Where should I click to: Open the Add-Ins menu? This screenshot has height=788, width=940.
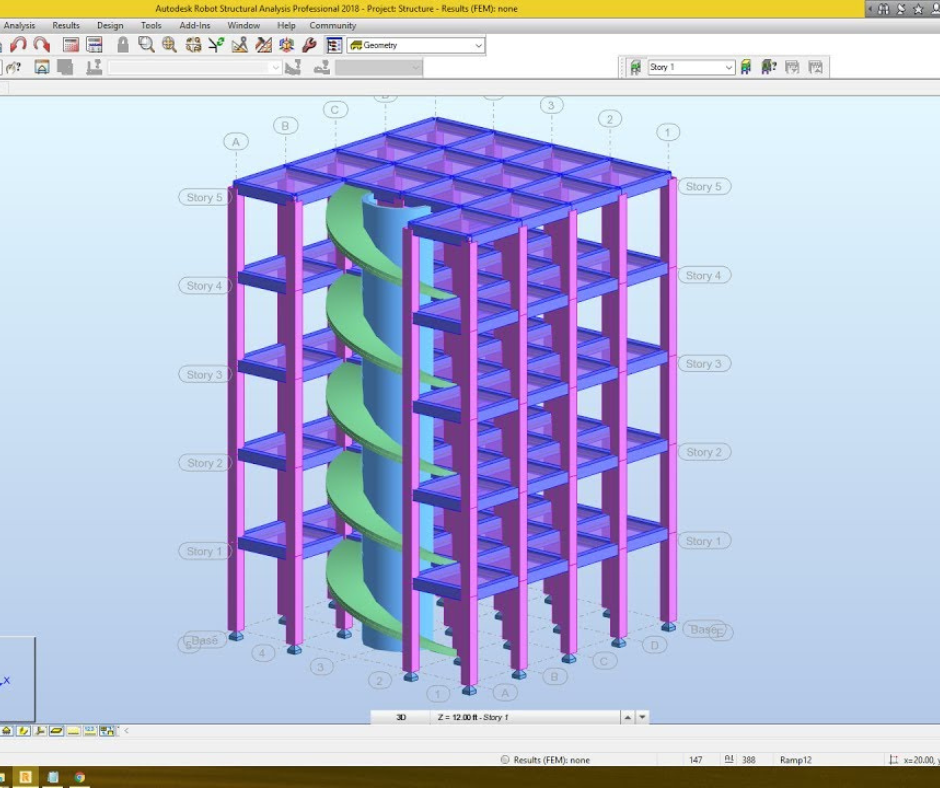click(x=194, y=26)
